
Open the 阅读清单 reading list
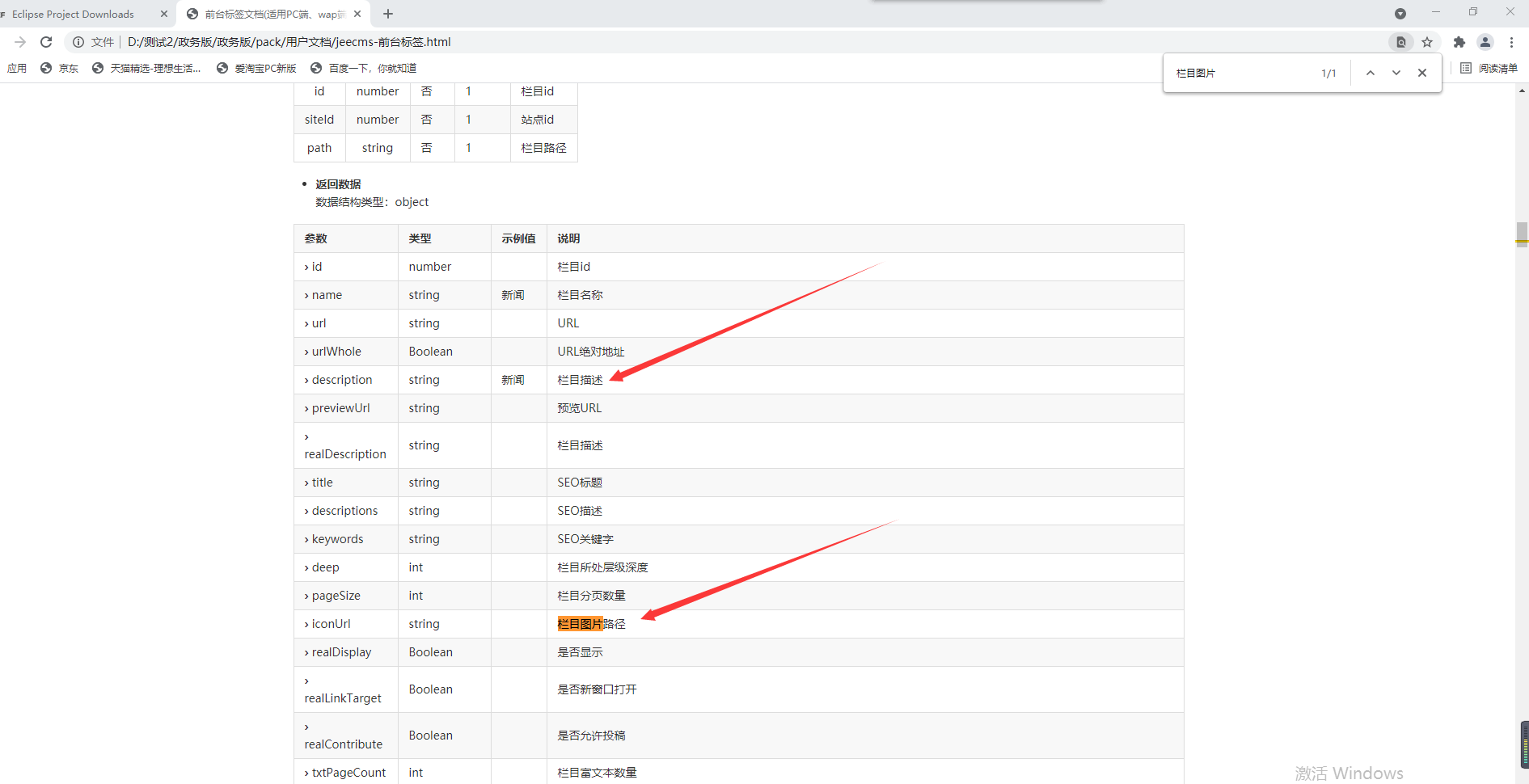1489,69
